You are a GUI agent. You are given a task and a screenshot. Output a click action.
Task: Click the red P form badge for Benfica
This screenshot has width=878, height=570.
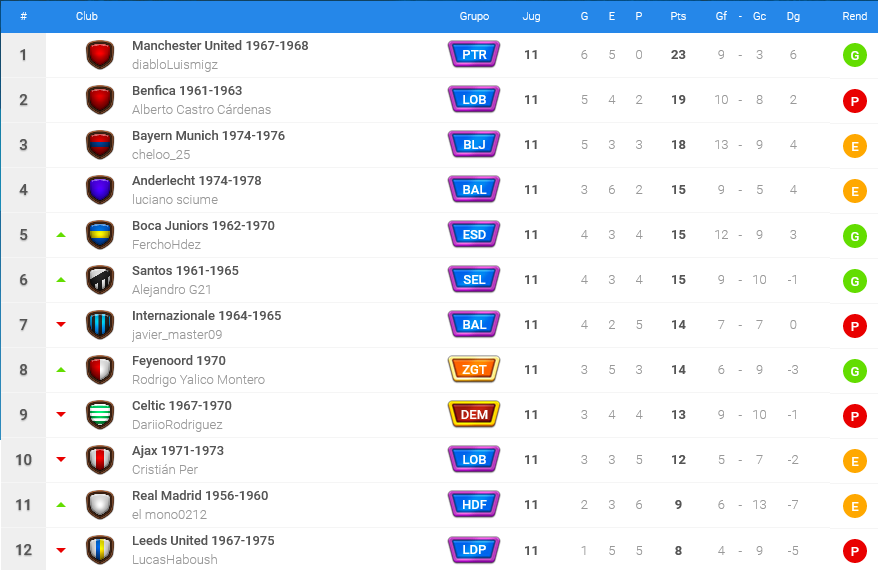(x=854, y=101)
